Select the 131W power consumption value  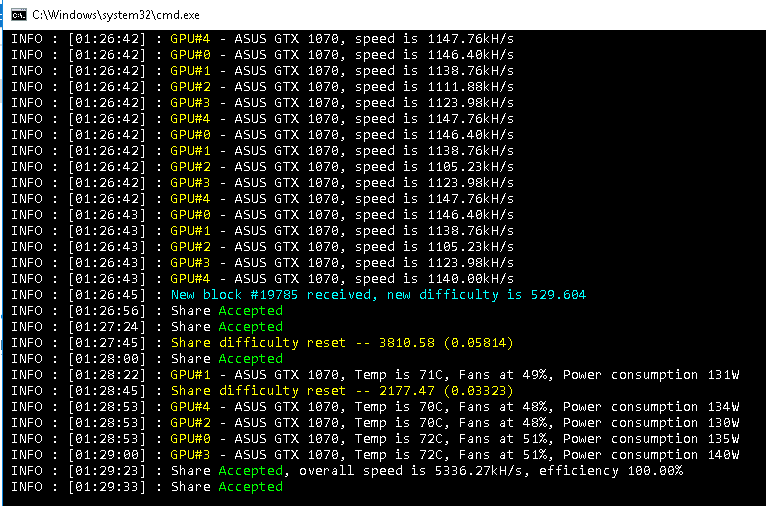[723, 375]
